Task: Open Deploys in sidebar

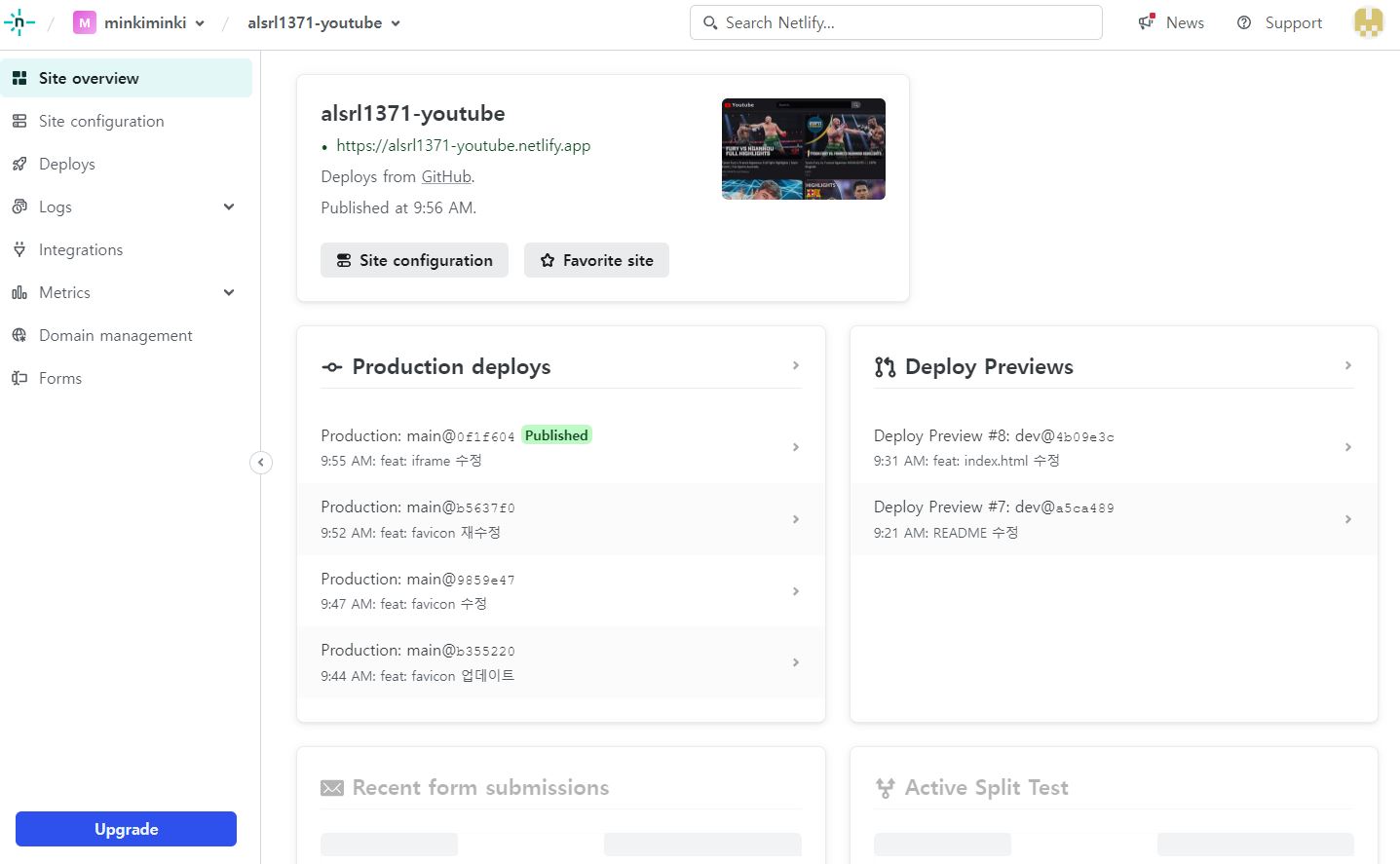Action: (x=127, y=164)
